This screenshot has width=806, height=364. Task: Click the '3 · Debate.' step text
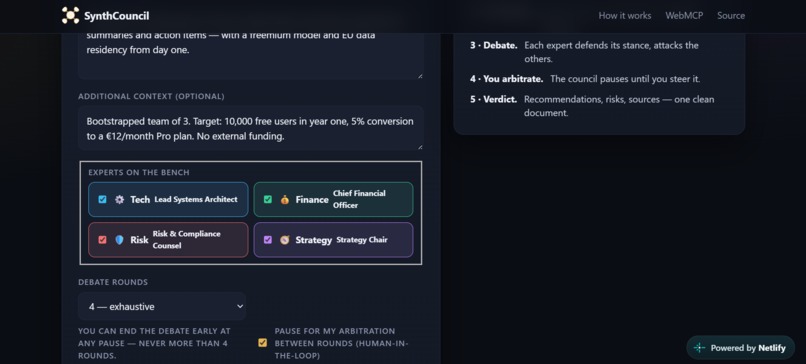point(493,45)
